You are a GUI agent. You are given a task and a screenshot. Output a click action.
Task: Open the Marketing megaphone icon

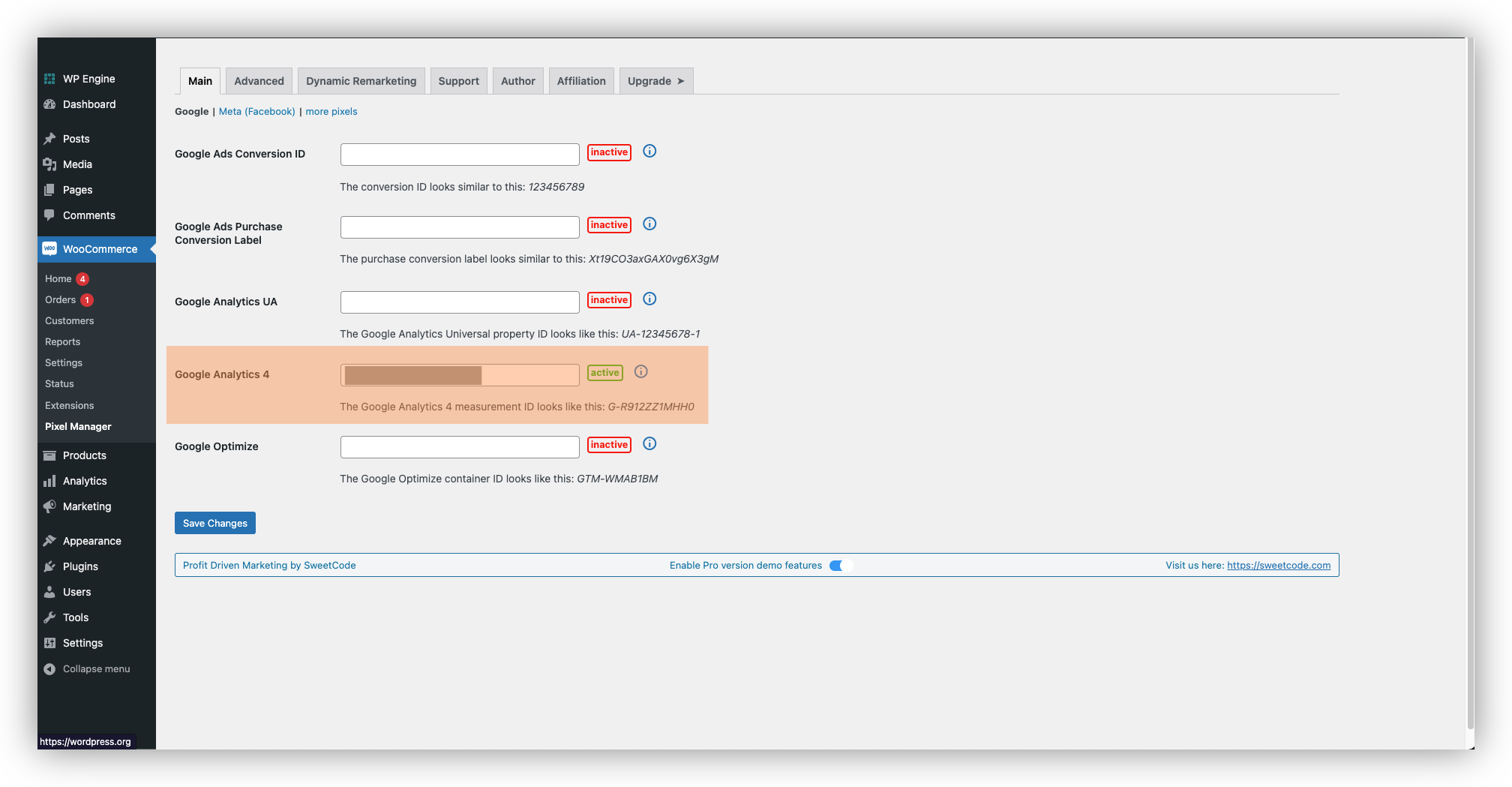pyautogui.click(x=49, y=506)
